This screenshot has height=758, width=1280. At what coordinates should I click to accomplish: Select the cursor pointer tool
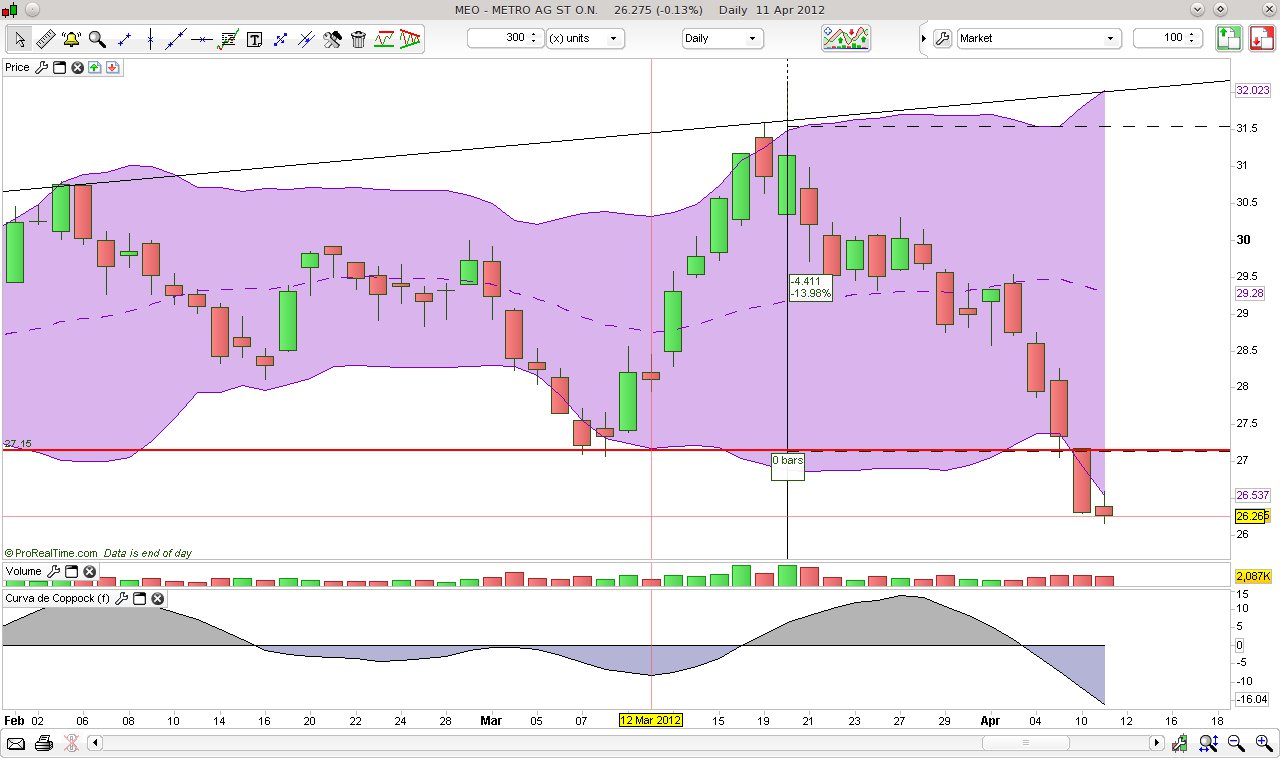(18, 38)
